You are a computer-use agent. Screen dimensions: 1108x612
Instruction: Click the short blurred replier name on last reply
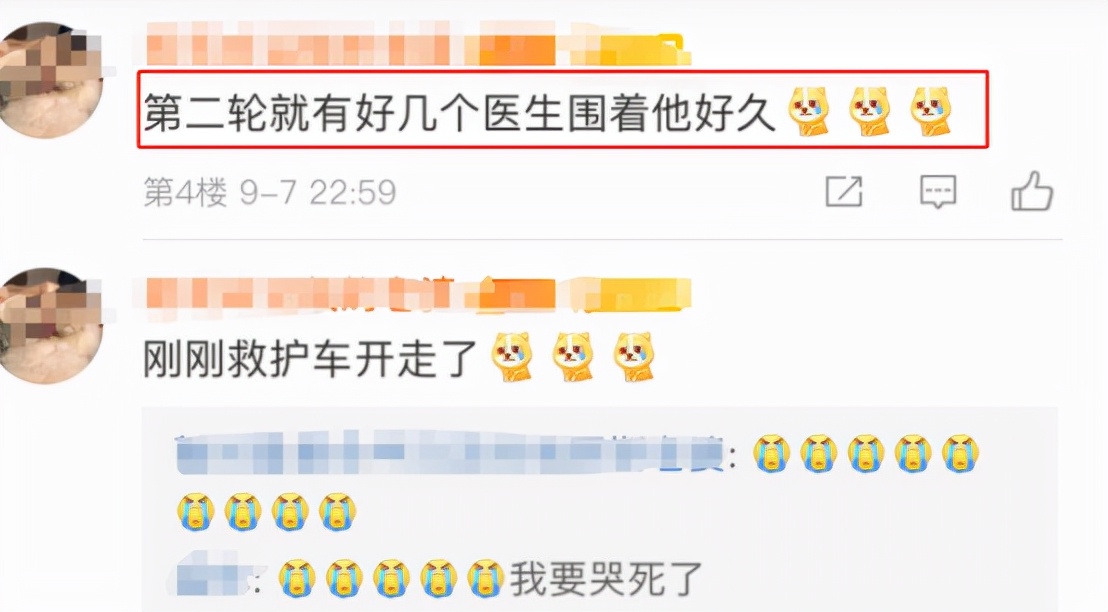click(x=211, y=577)
